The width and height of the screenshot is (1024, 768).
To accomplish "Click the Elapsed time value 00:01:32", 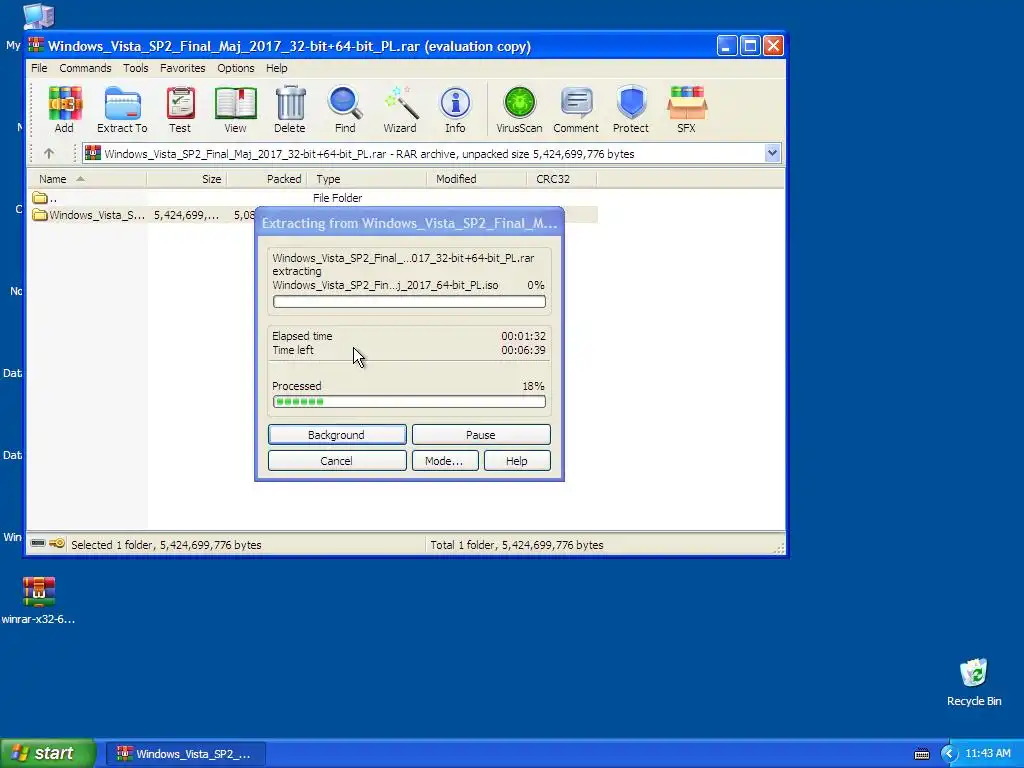I will (x=523, y=336).
